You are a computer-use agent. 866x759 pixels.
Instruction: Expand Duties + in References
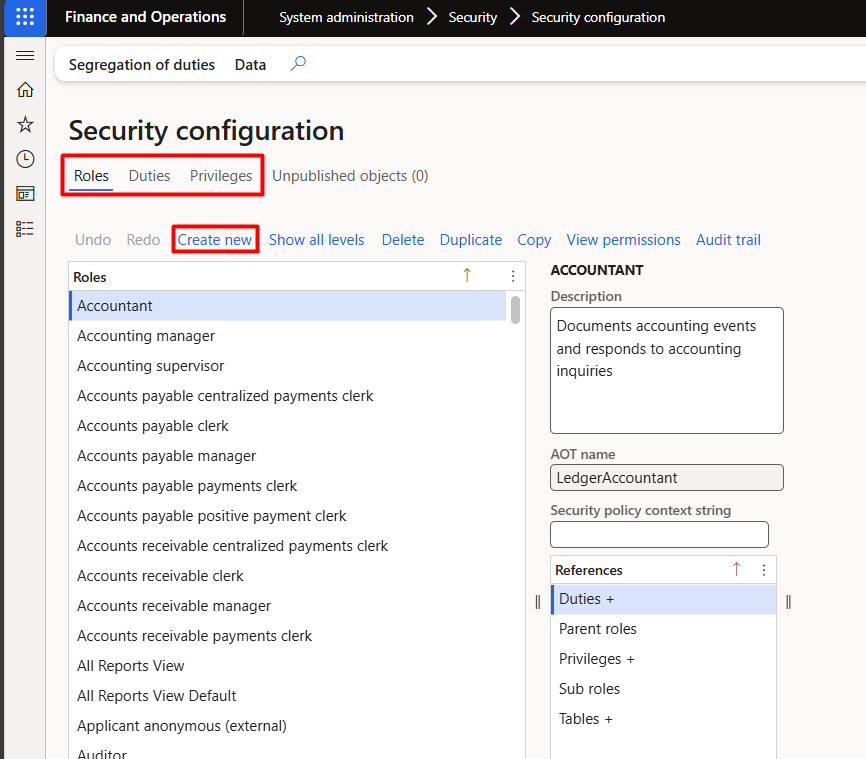pyautogui.click(x=663, y=599)
